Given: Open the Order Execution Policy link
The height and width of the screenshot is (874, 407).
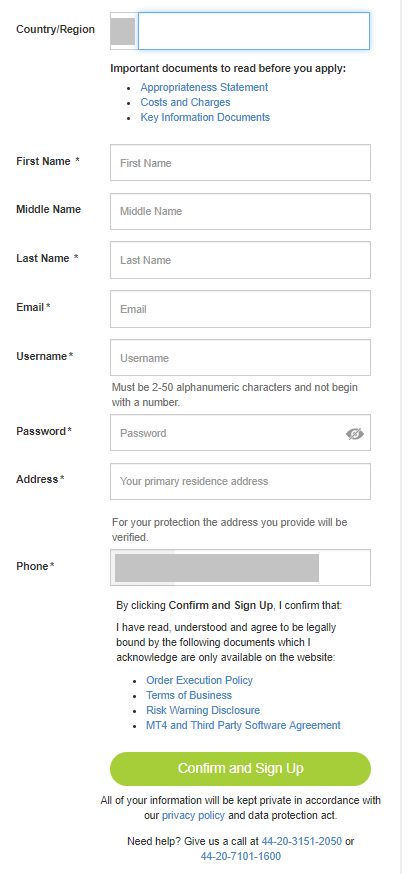Looking at the screenshot, I should click(200, 681).
